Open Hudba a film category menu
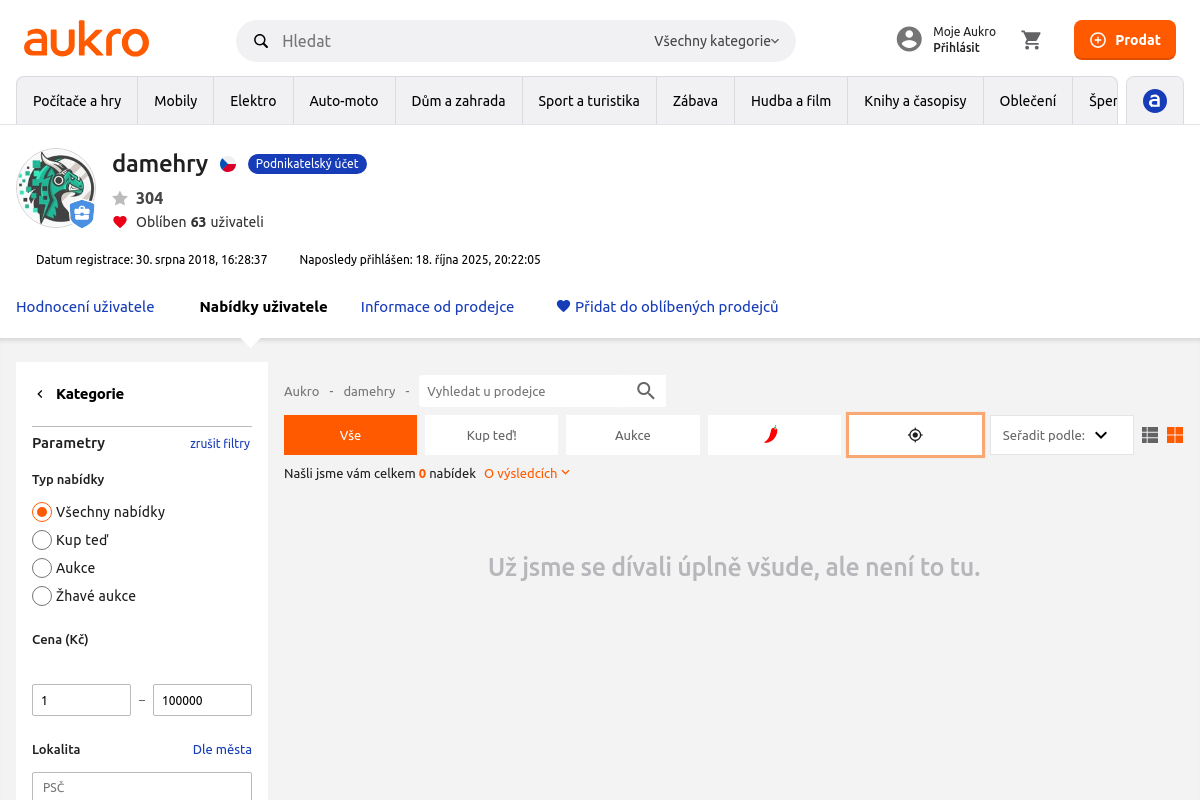The height and width of the screenshot is (800, 1200). pyautogui.click(x=791, y=101)
